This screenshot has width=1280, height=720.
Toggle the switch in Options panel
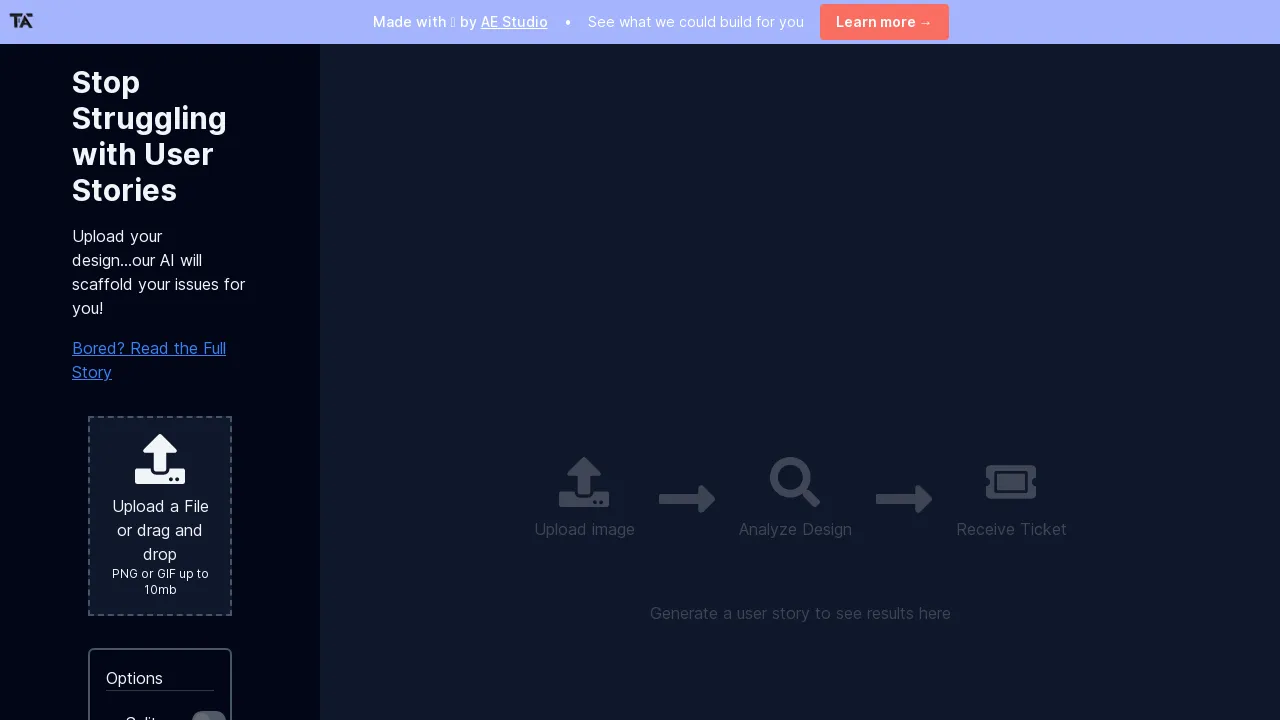click(209, 716)
